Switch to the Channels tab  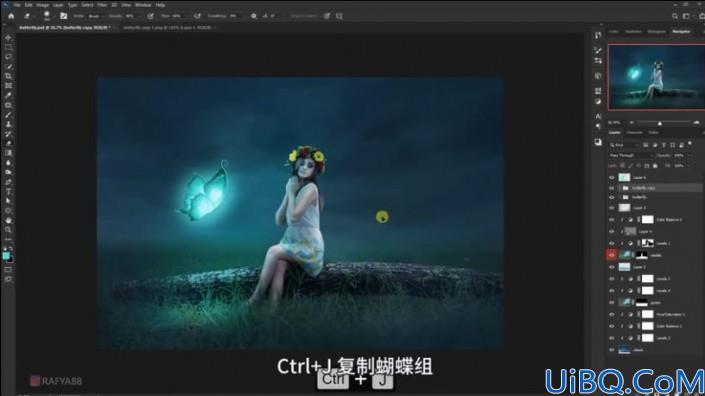coord(634,133)
